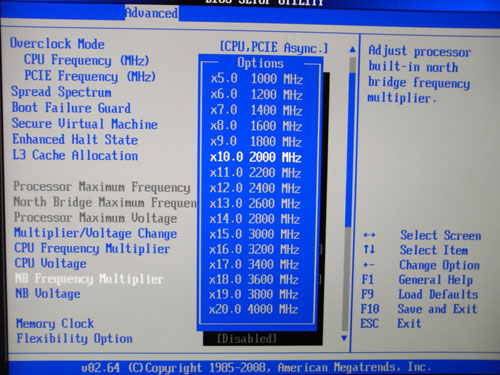This screenshot has height=375, width=500.
Task: Choose x5.0 1000 MHz option
Action: [x=257, y=79]
